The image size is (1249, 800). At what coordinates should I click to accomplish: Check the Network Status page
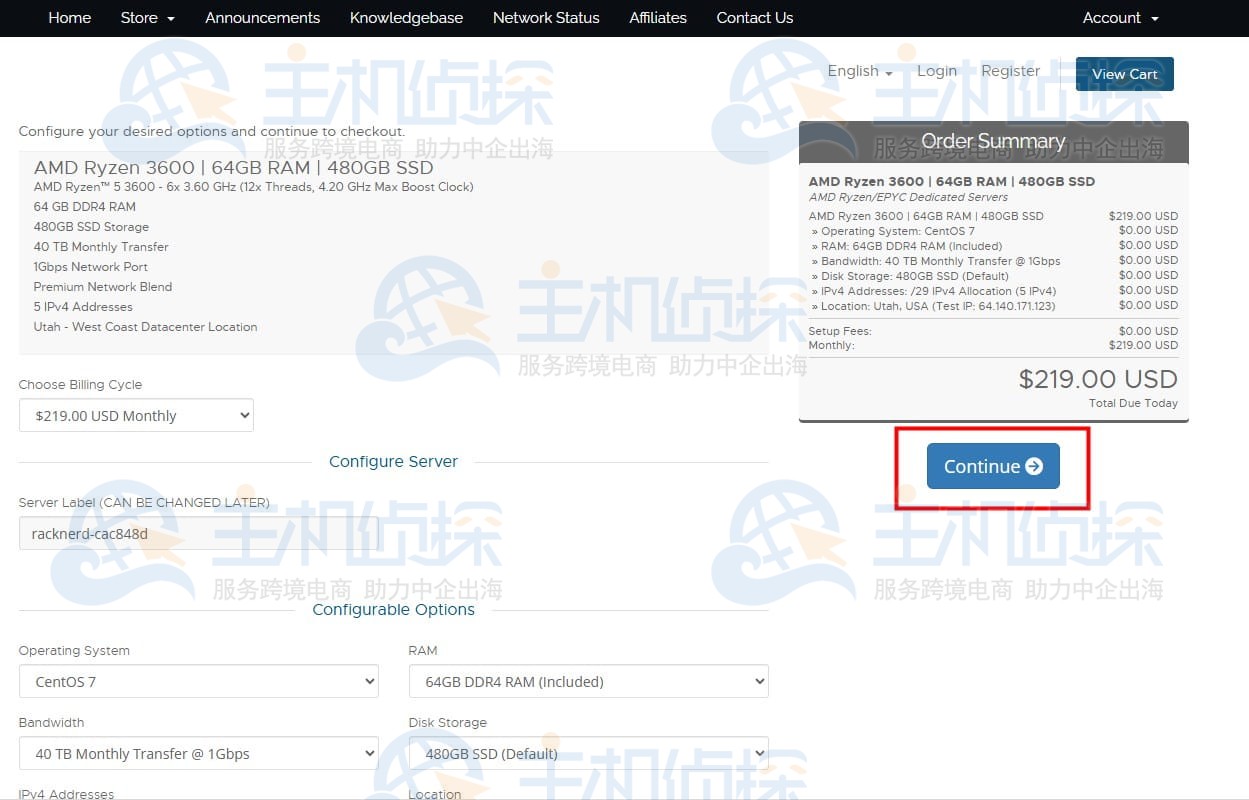(546, 18)
